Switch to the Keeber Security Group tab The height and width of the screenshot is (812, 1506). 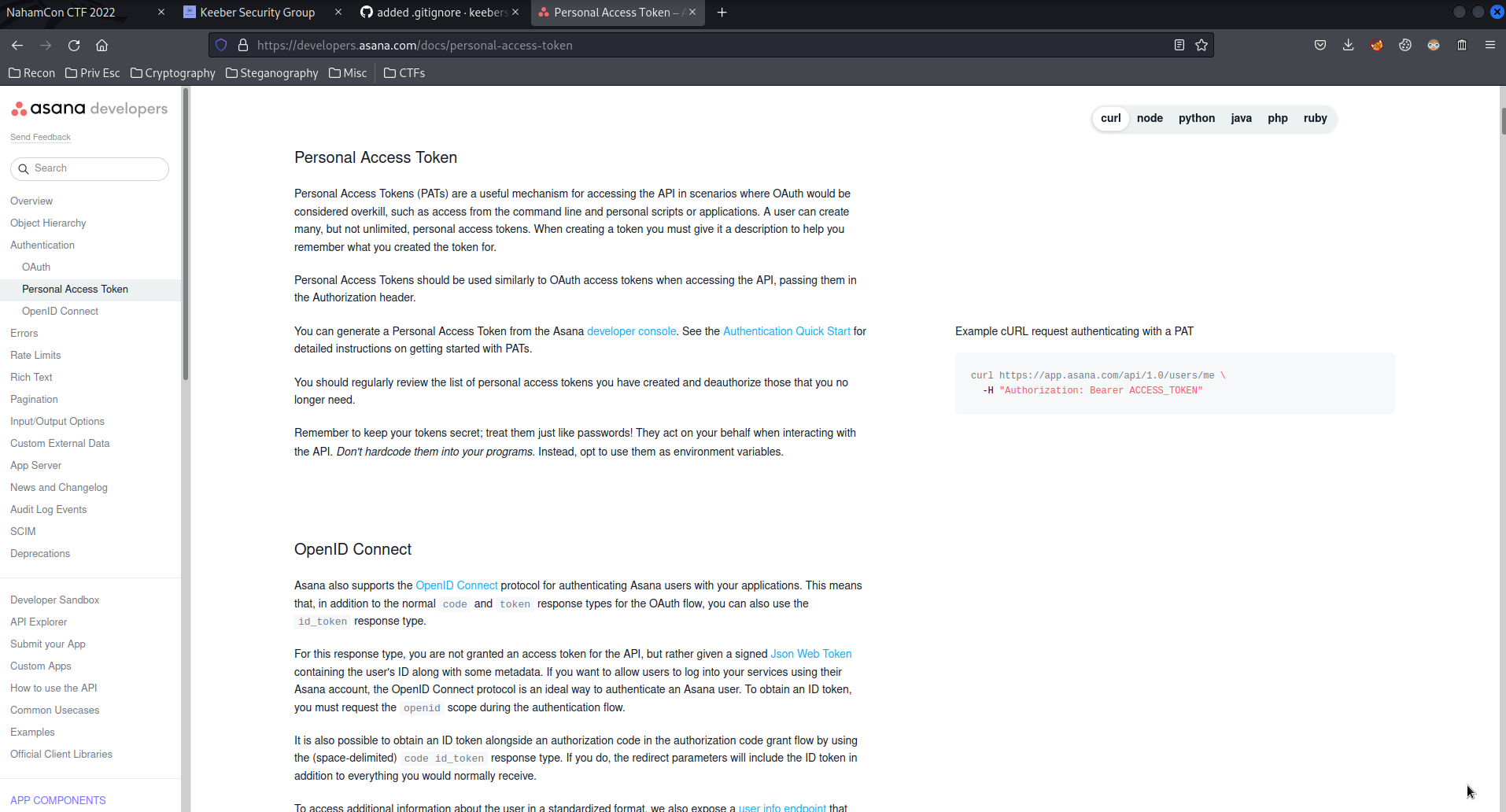[x=257, y=12]
